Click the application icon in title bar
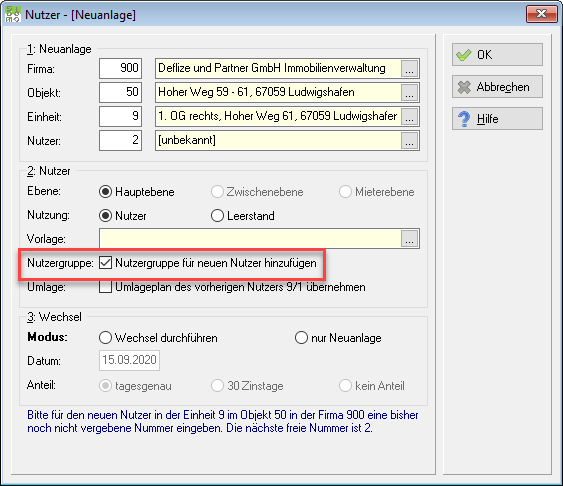 tap(13, 15)
